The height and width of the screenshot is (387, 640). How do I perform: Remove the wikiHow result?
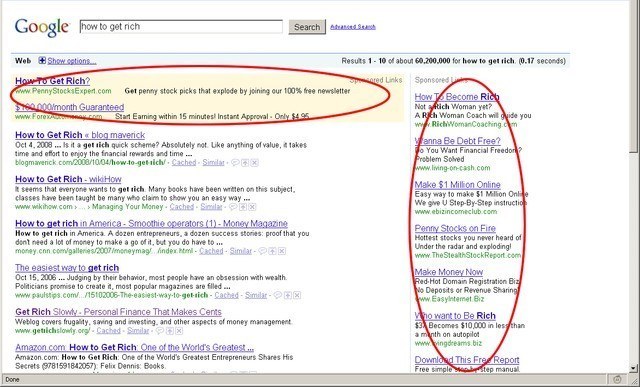coord(252,207)
